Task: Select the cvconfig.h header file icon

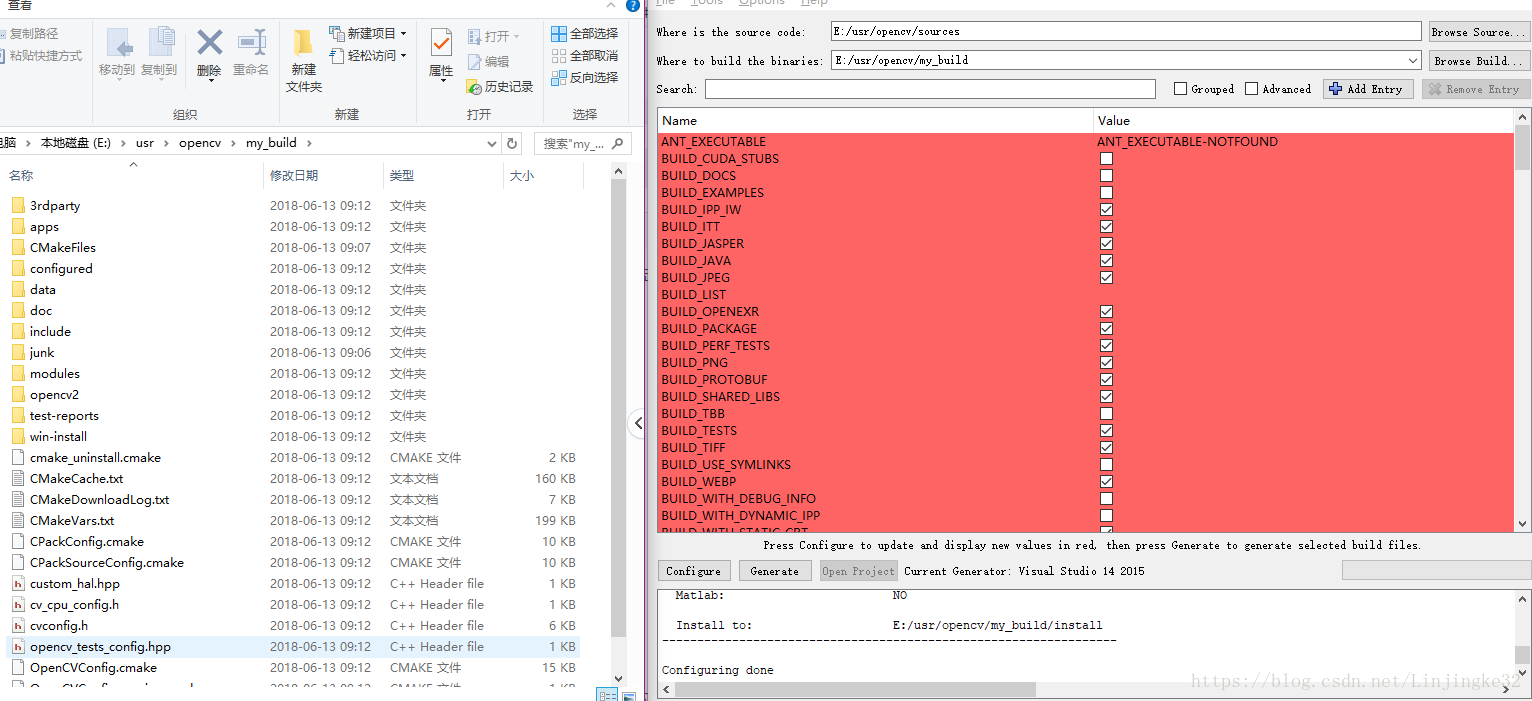Action: (x=18, y=625)
